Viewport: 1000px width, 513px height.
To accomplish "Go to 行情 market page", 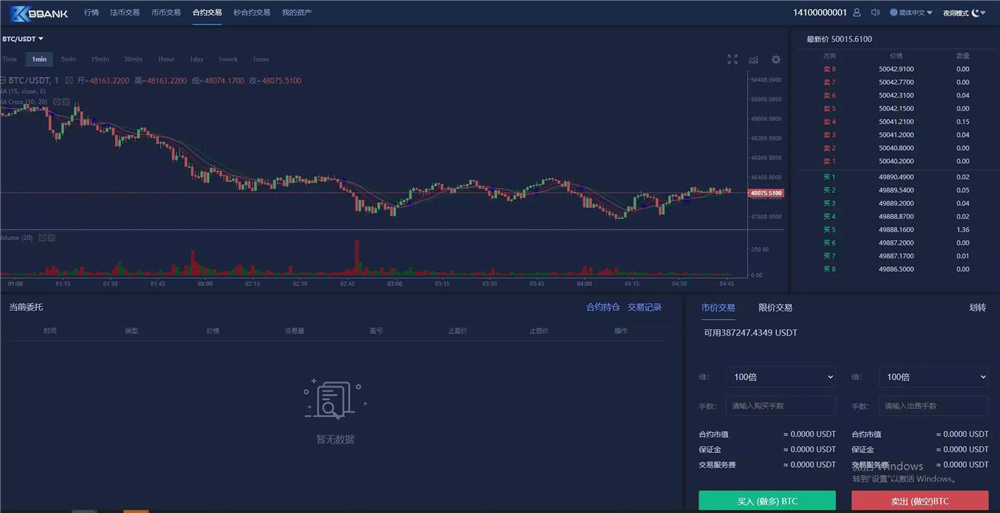I will [91, 13].
